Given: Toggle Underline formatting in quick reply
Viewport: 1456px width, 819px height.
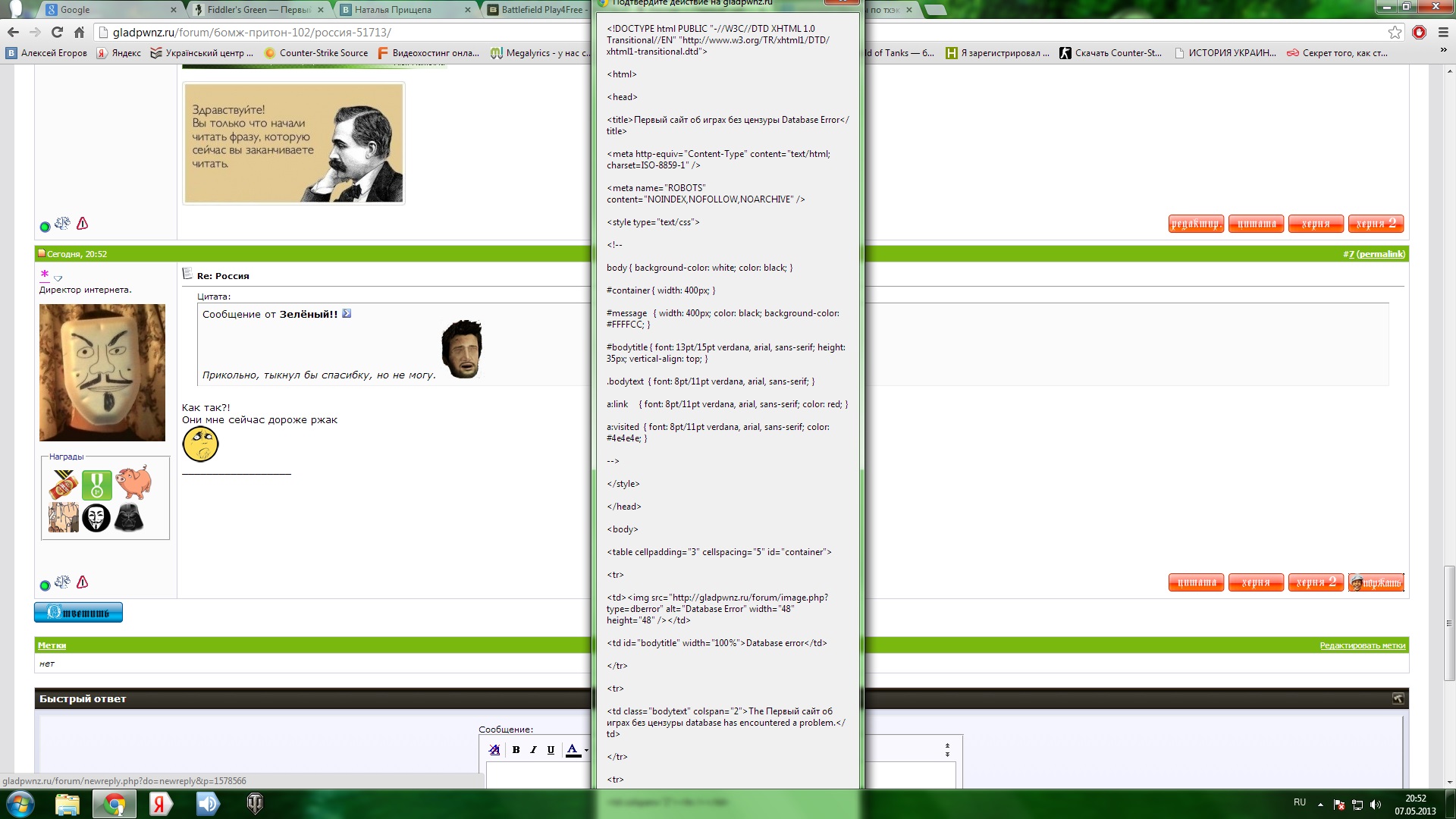Looking at the screenshot, I should [x=551, y=750].
